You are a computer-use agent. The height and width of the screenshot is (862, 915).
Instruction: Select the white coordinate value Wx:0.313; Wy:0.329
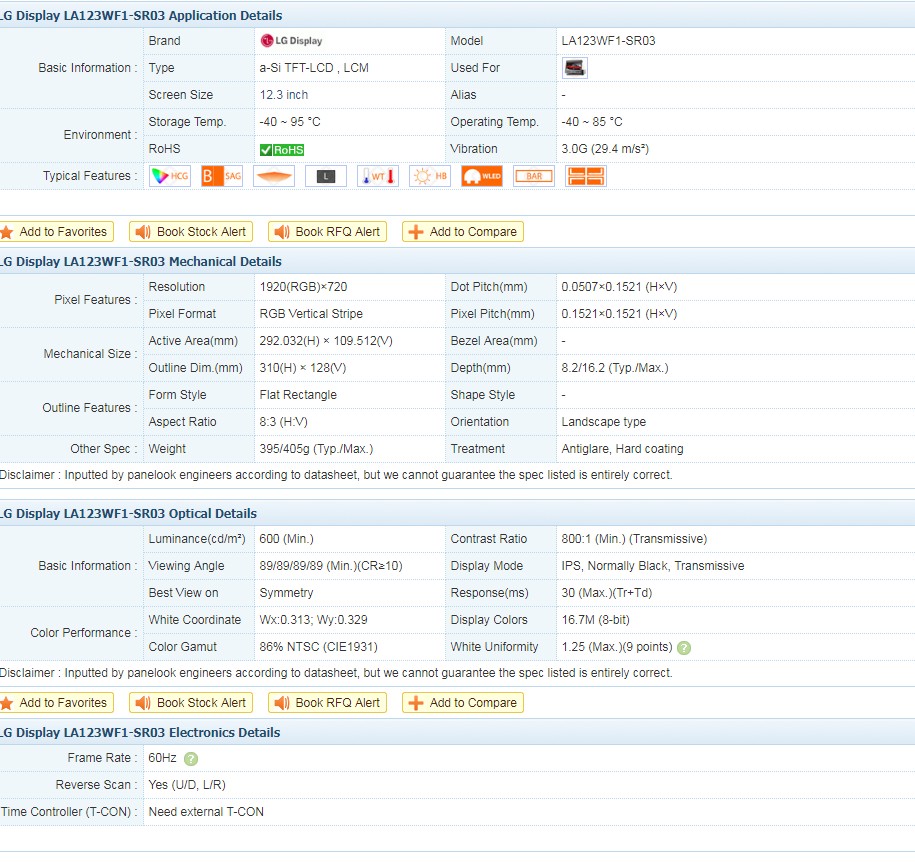(x=313, y=620)
